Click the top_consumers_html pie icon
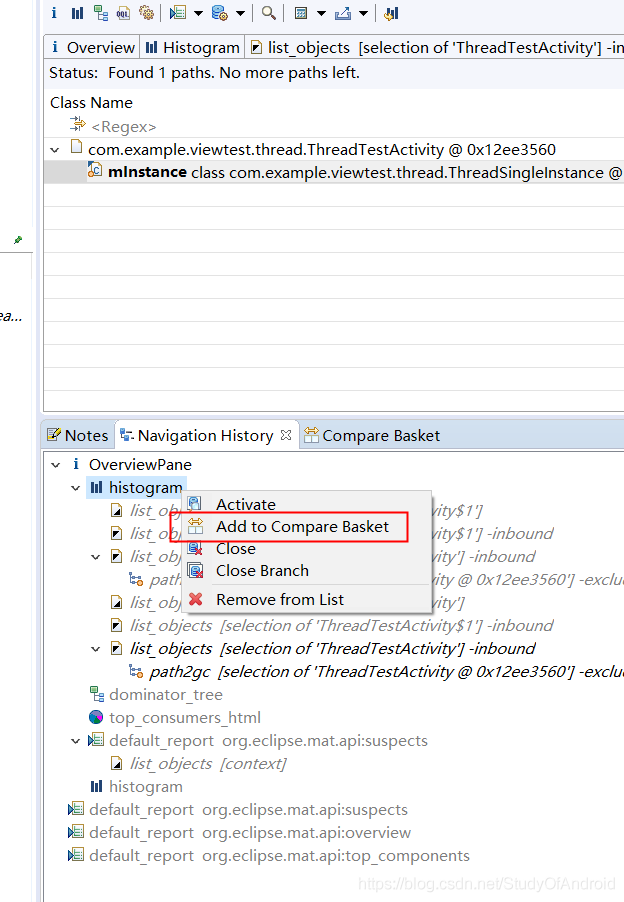The image size is (624, 902). point(96,717)
